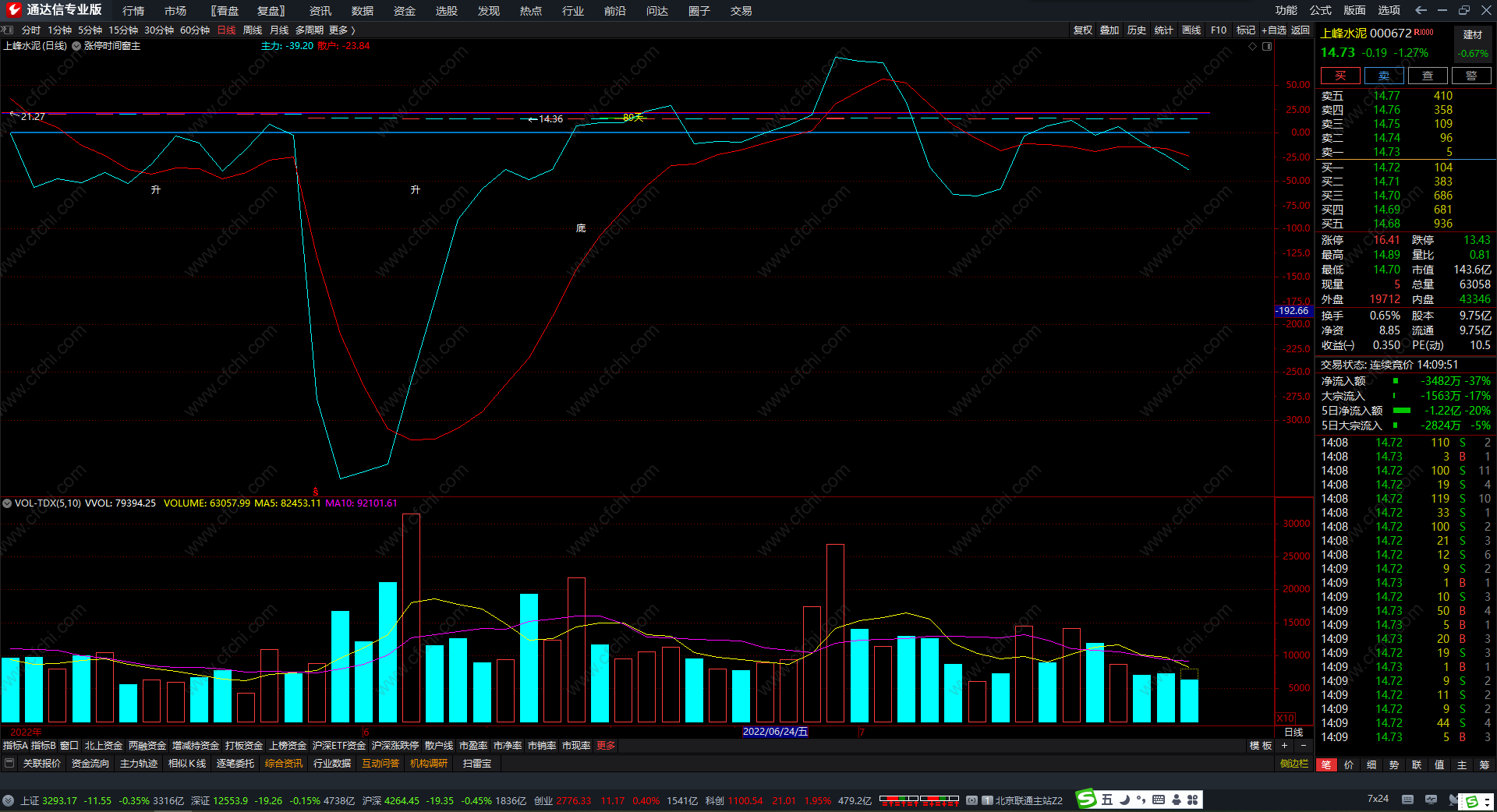Click the minus zoom icon beside 模板
Image resolution: width=1497 pixels, height=812 pixels.
(x=1303, y=746)
